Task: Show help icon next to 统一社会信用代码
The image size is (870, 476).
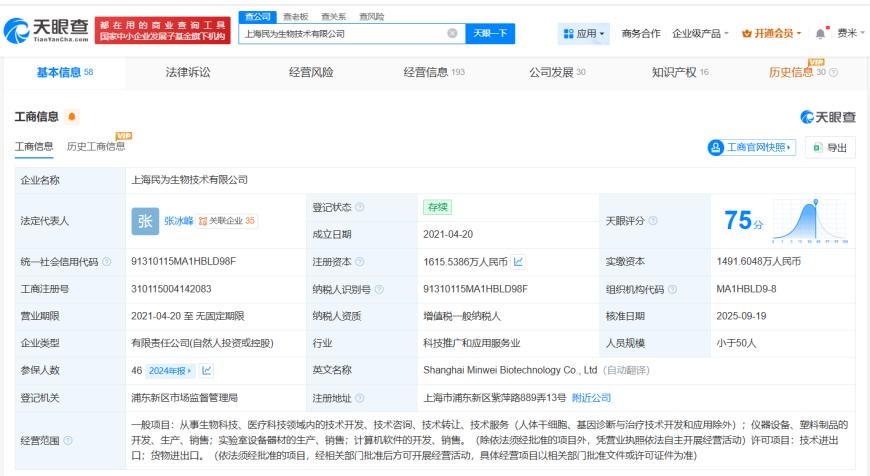Action: pos(107,261)
